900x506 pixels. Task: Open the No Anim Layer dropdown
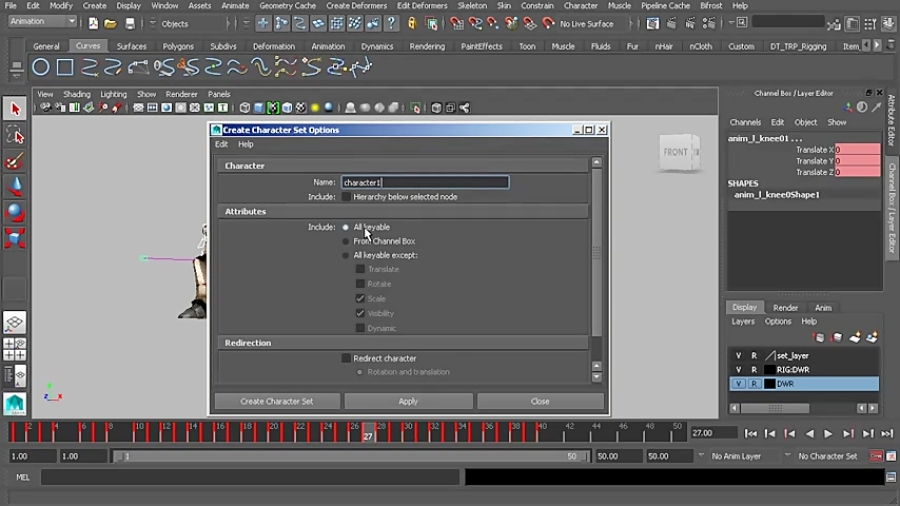(x=701, y=456)
